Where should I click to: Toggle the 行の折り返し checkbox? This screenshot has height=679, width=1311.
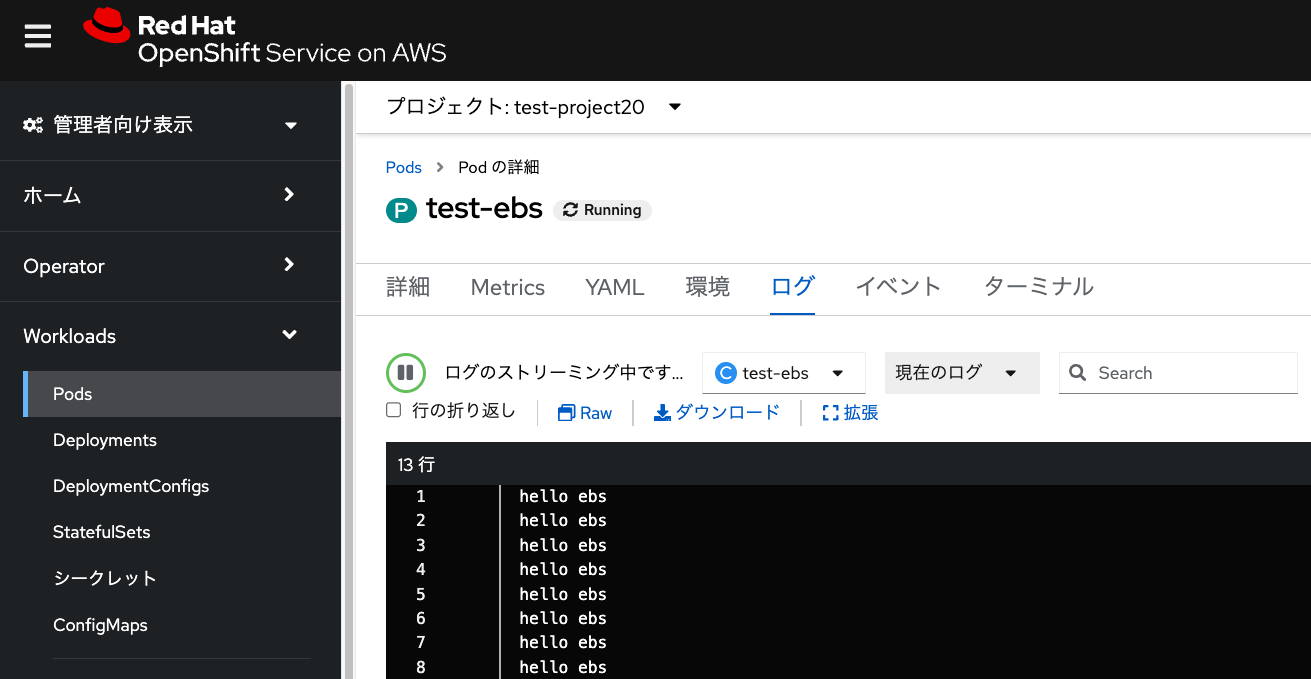click(394, 410)
